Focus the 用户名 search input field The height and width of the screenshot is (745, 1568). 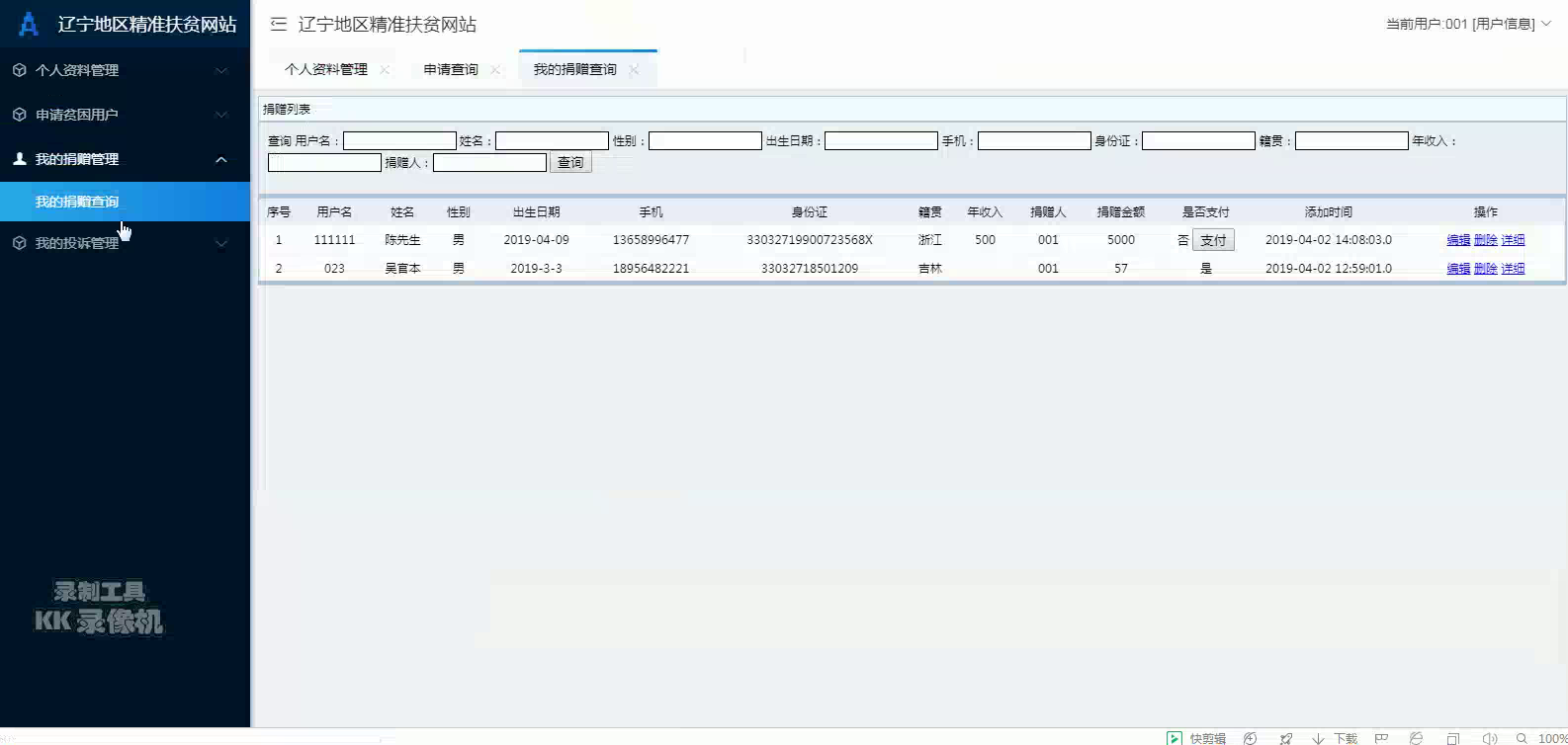399,141
